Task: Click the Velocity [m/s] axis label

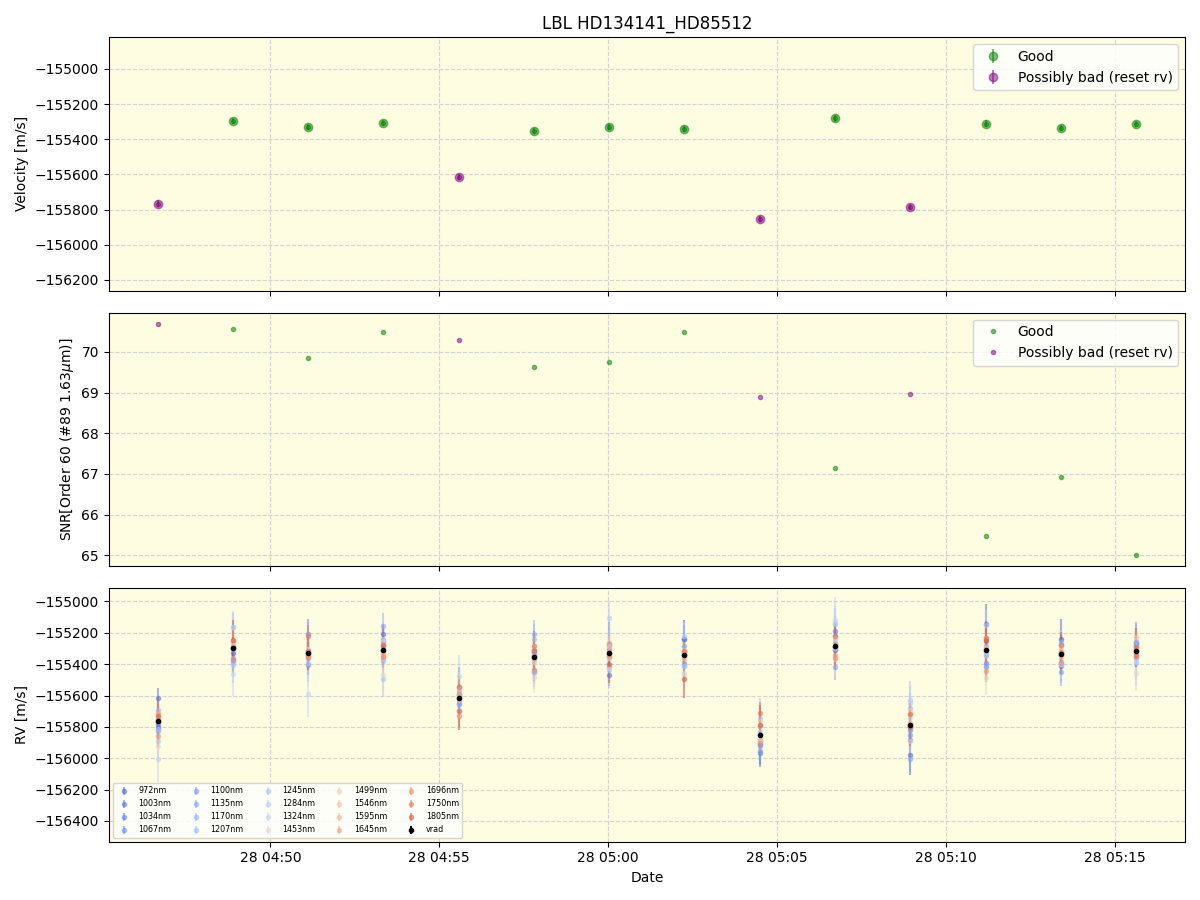Action: coord(21,164)
